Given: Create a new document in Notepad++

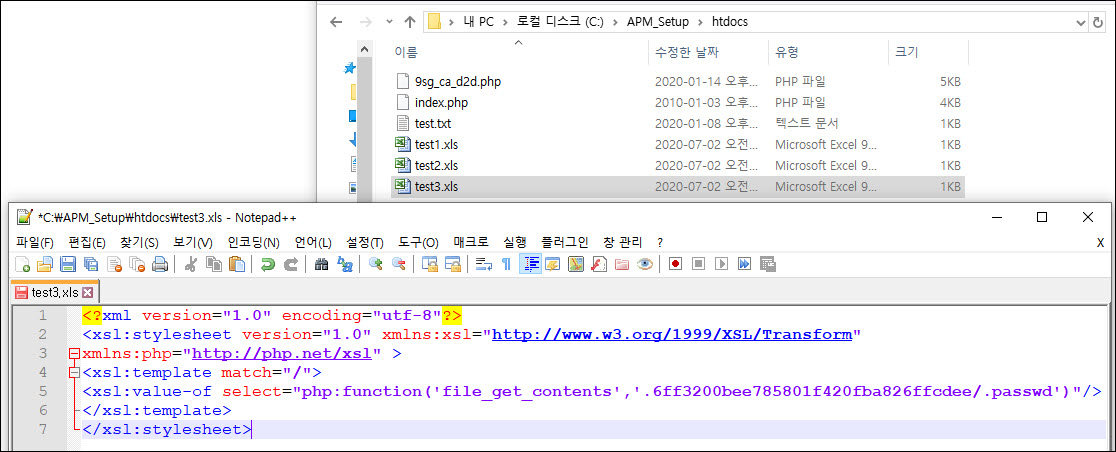Looking at the screenshot, I should point(22,265).
